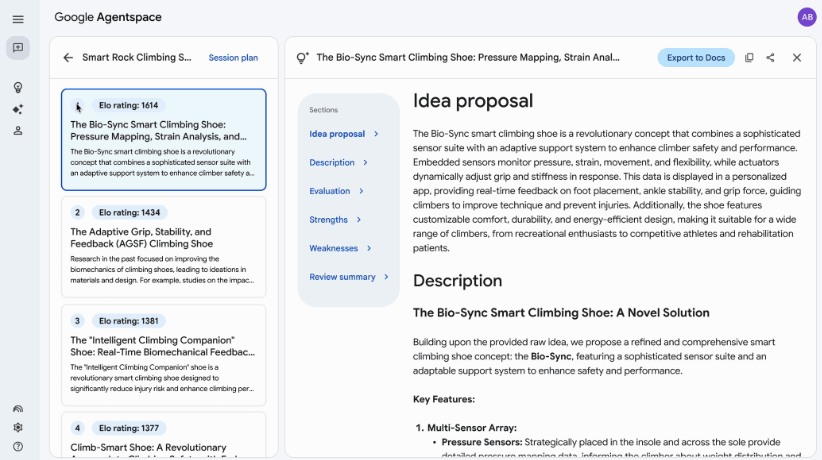Click the chevron next to Description
The height and width of the screenshot is (460, 822).
(x=365, y=163)
